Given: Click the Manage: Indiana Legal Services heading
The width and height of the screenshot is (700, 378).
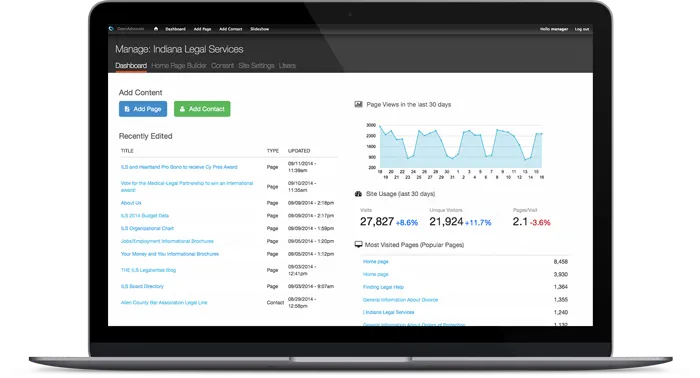Looking at the screenshot, I should pos(179,50).
